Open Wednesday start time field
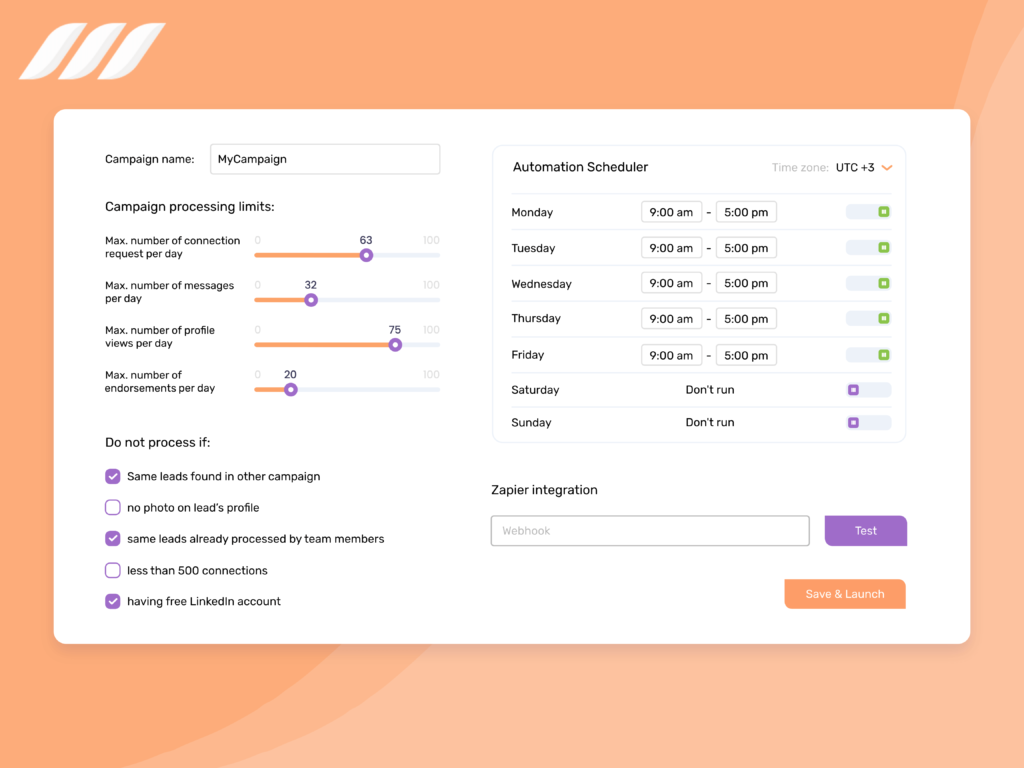Image resolution: width=1024 pixels, height=768 pixels. pos(671,283)
